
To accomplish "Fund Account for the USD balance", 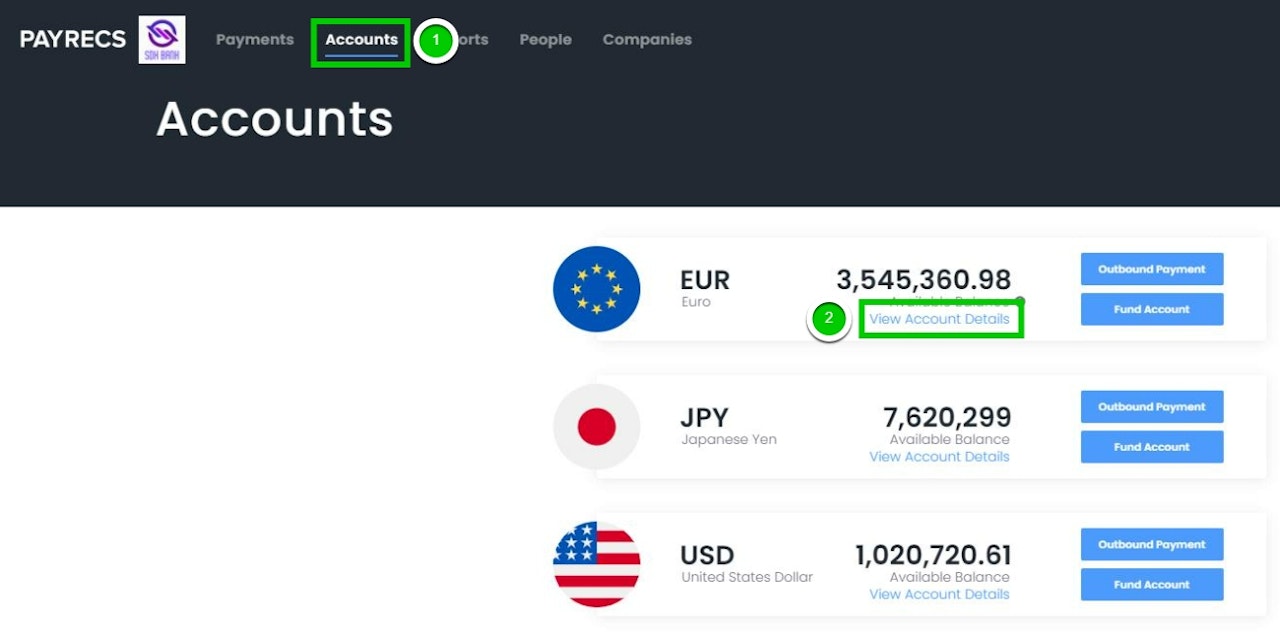I will tap(1151, 585).
